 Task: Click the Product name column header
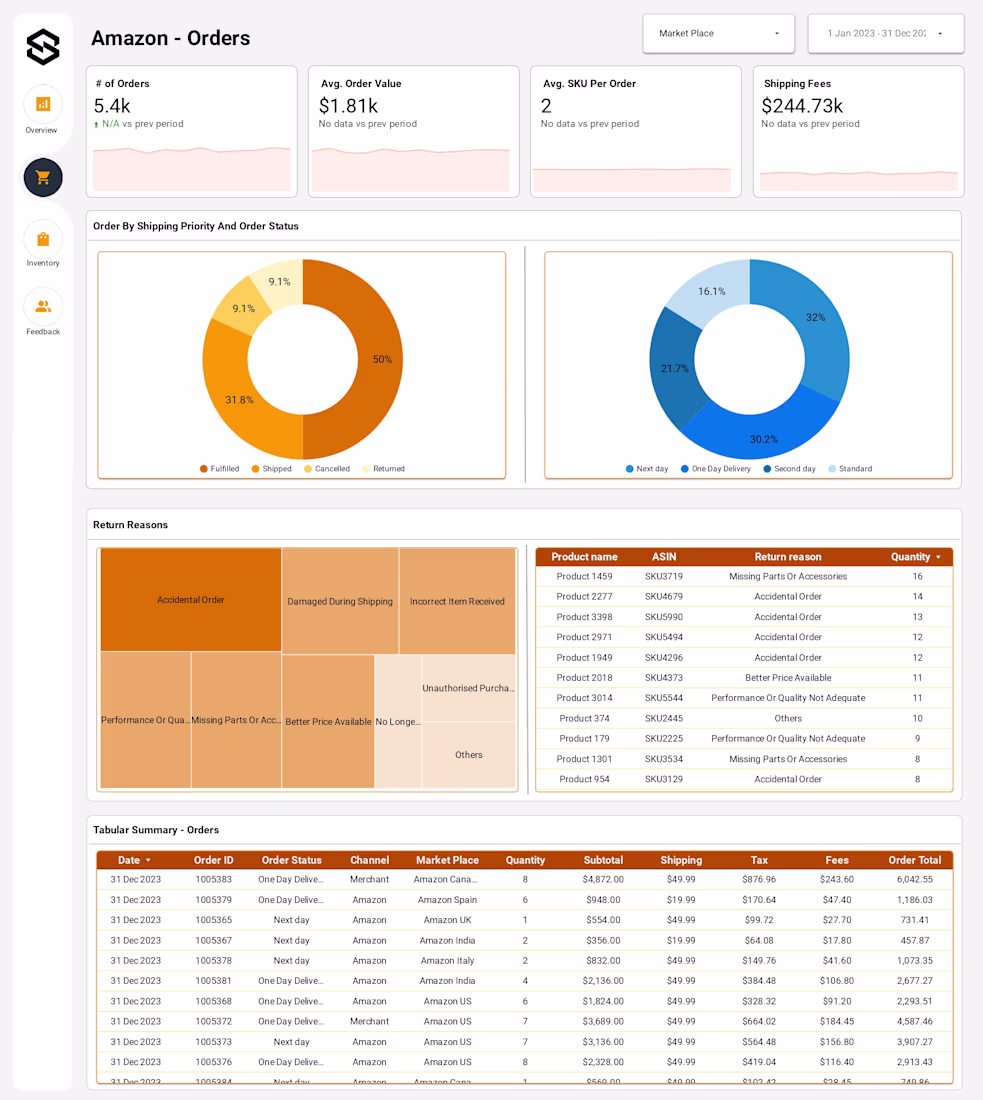click(584, 557)
